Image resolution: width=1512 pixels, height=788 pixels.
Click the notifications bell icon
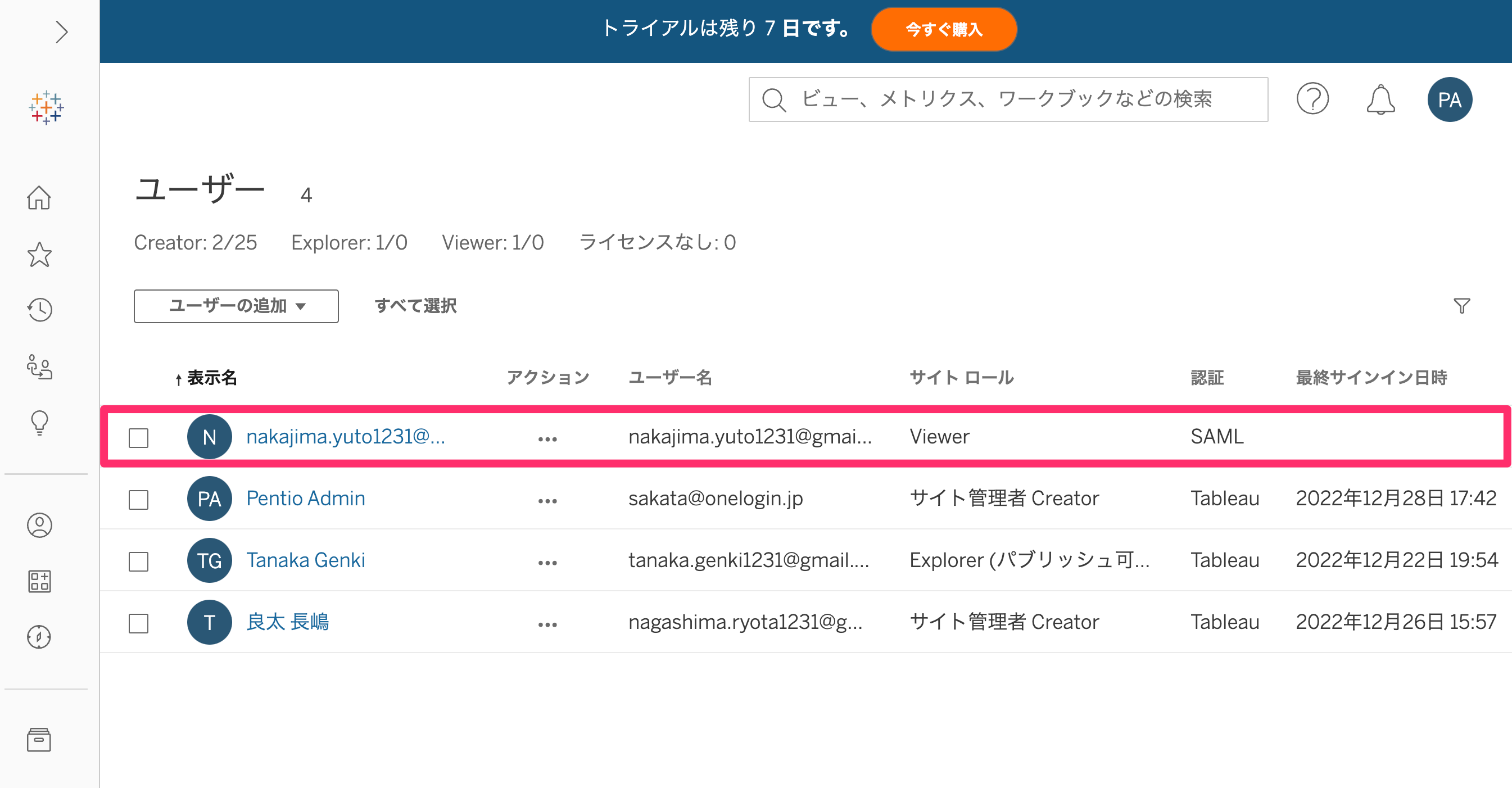click(1380, 99)
